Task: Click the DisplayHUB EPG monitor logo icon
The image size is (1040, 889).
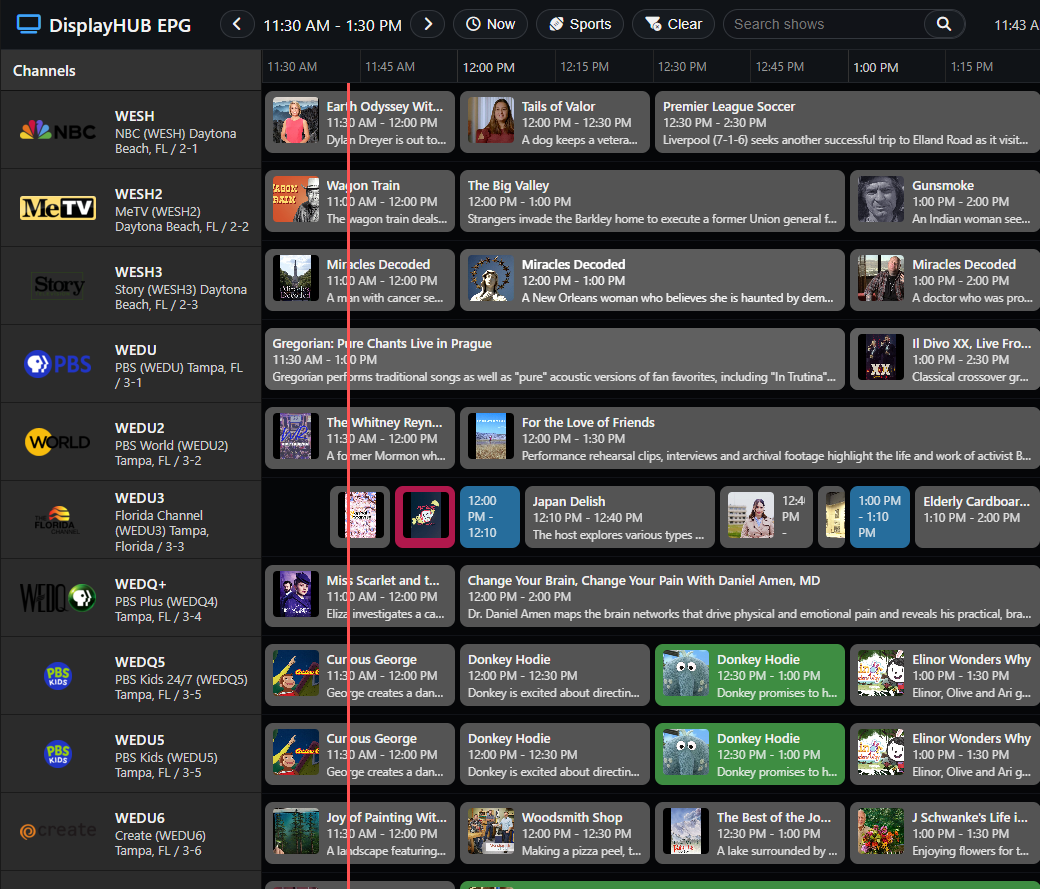Action: coord(29,24)
